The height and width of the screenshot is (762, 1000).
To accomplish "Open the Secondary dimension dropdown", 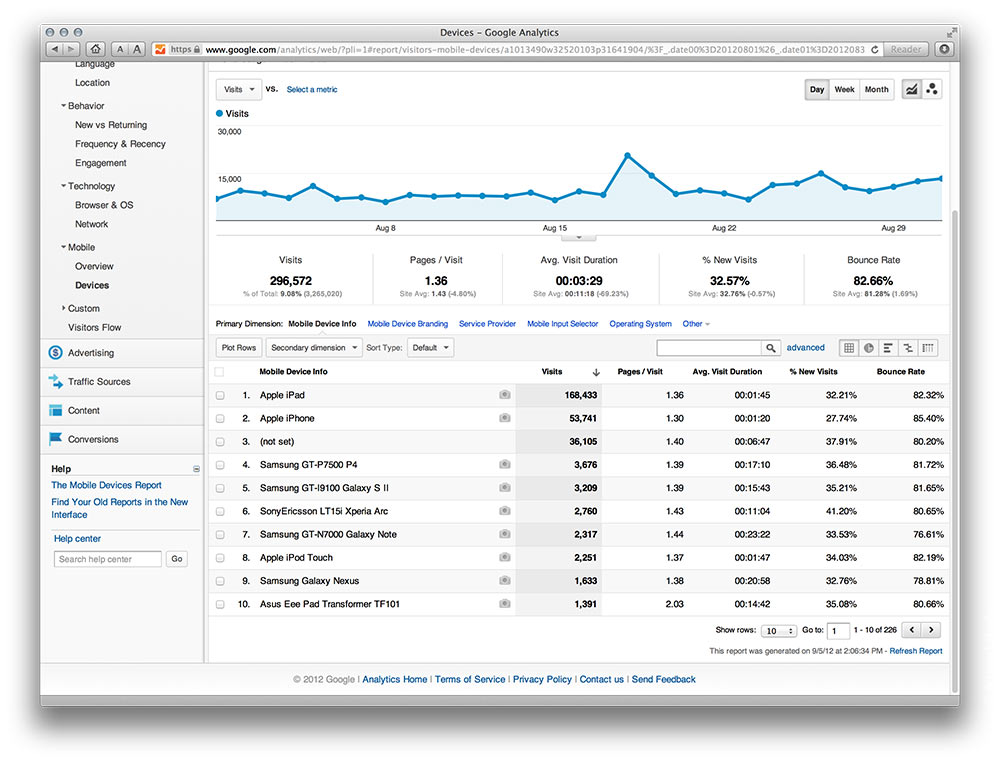I will pos(314,348).
